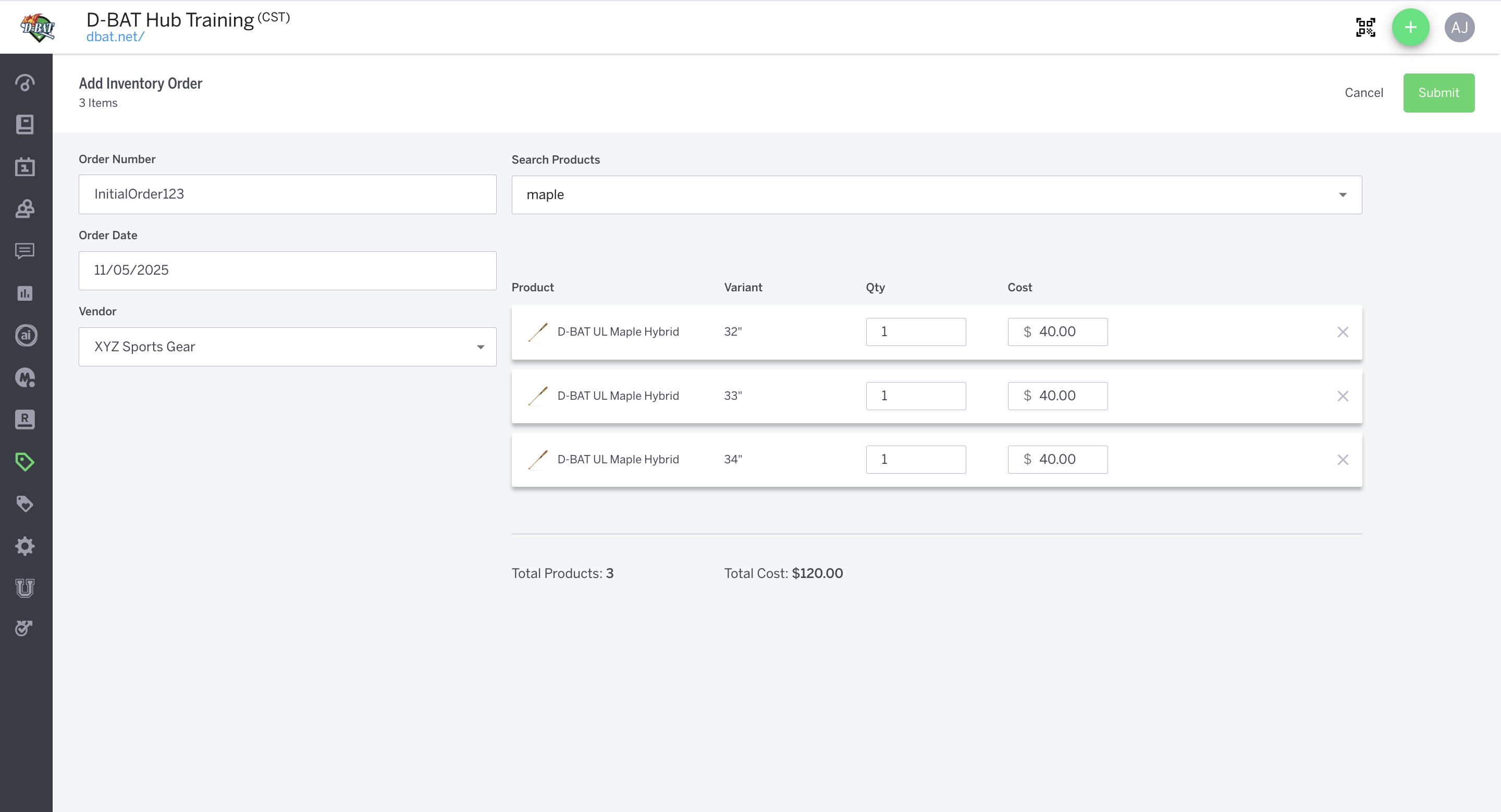Click the Order Date field
The width and height of the screenshot is (1501, 812).
(287, 270)
